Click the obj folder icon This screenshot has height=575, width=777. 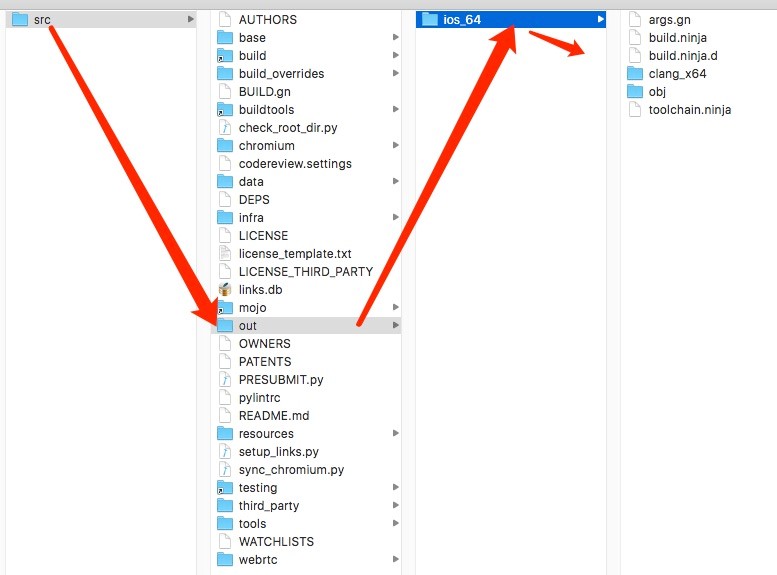click(635, 92)
